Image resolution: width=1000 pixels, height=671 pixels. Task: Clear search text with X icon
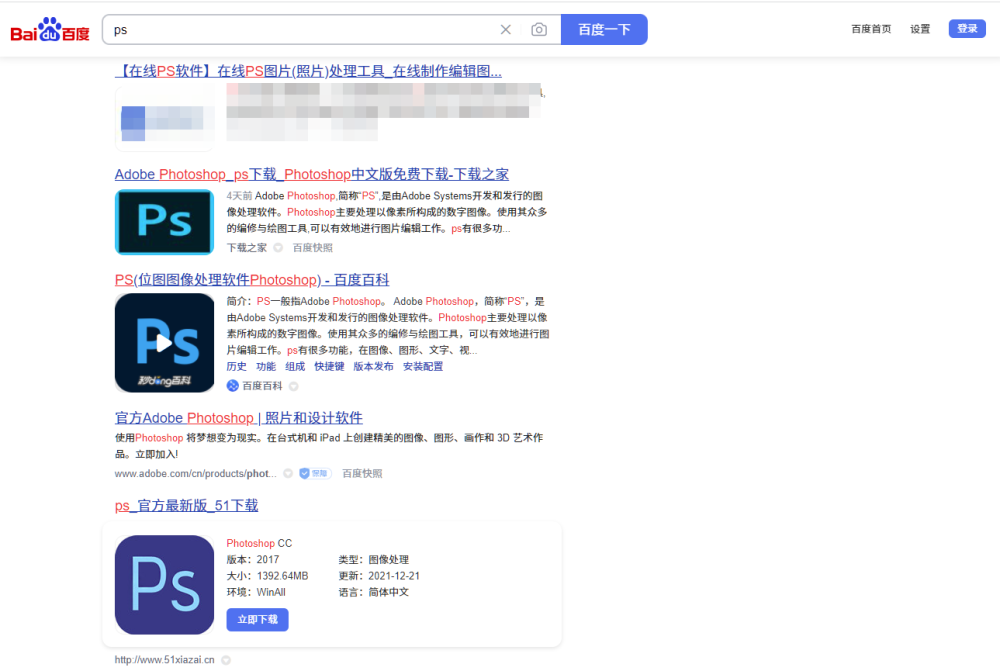click(506, 30)
